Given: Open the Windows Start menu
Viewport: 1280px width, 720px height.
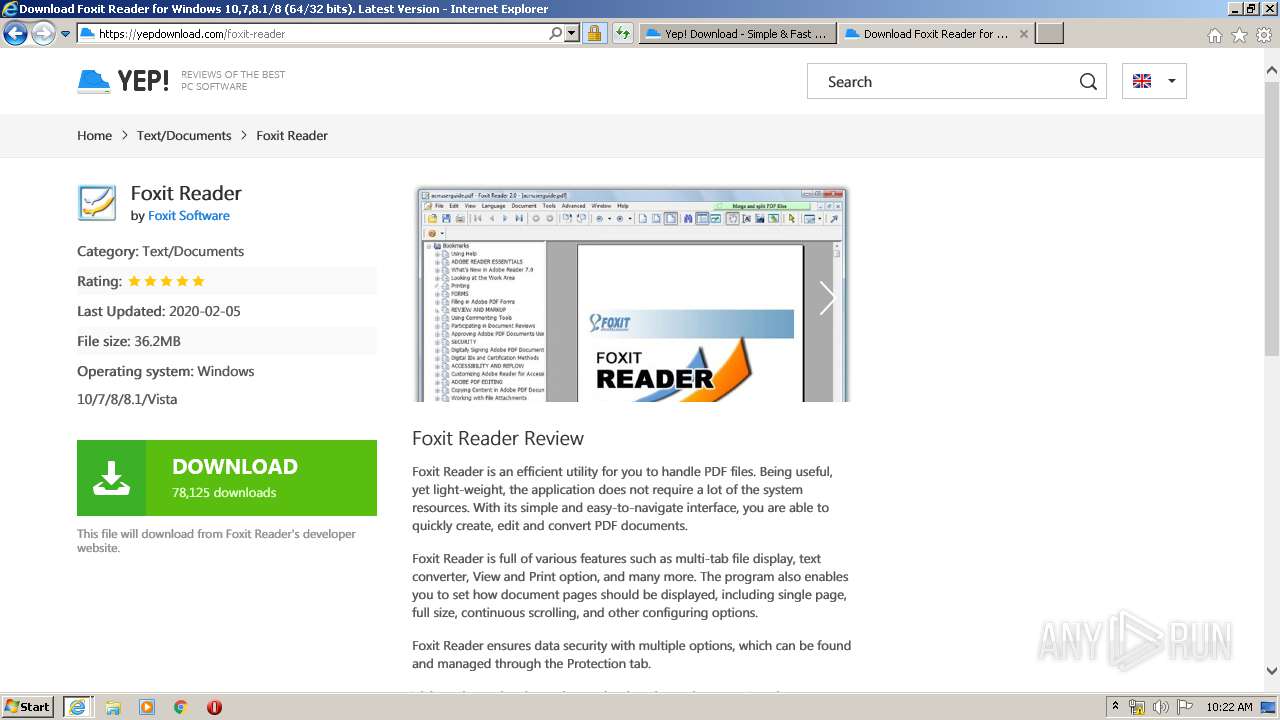Looking at the screenshot, I should point(28,707).
